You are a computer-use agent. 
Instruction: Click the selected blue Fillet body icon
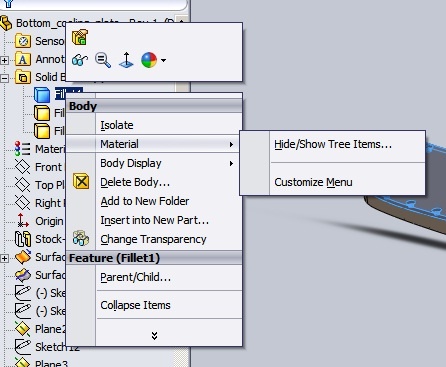click(x=42, y=95)
